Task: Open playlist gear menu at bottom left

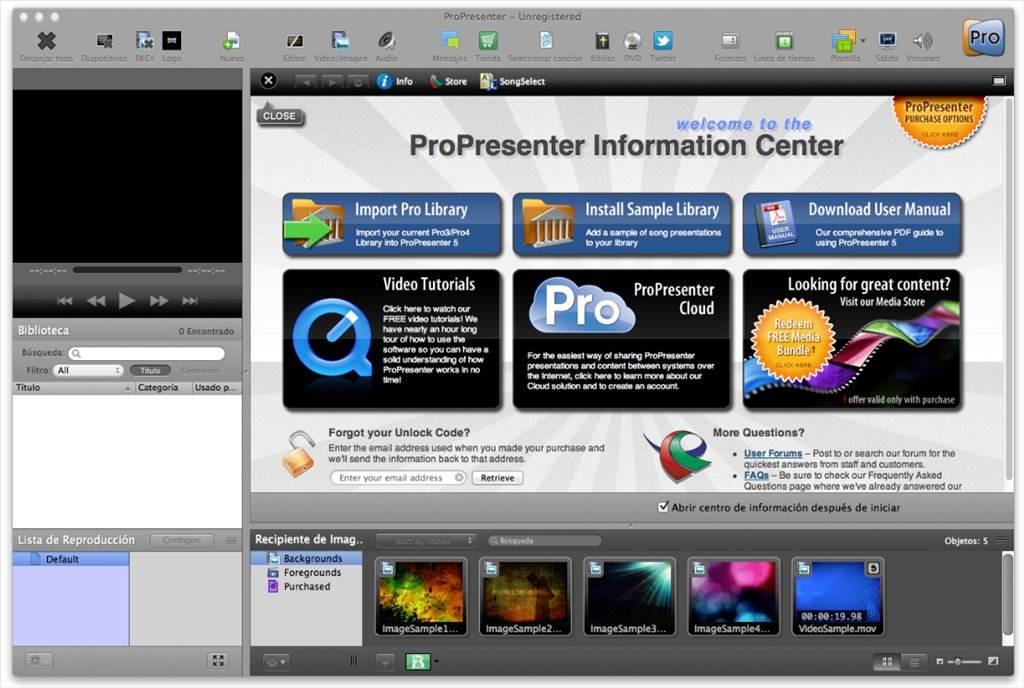Action: click(38, 661)
